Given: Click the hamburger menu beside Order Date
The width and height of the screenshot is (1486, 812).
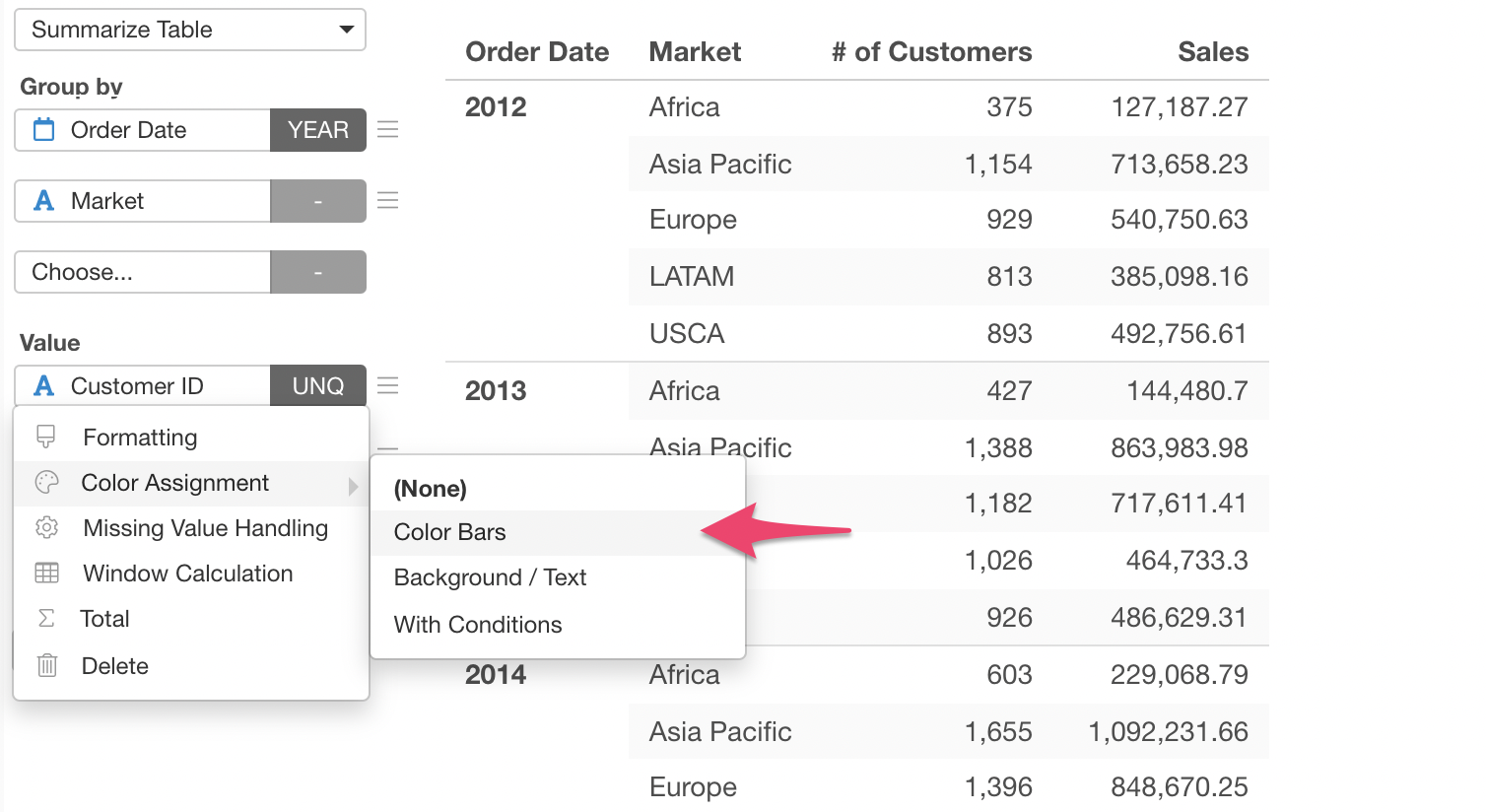Looking at the screenshot, I should (x=388, y=130).
